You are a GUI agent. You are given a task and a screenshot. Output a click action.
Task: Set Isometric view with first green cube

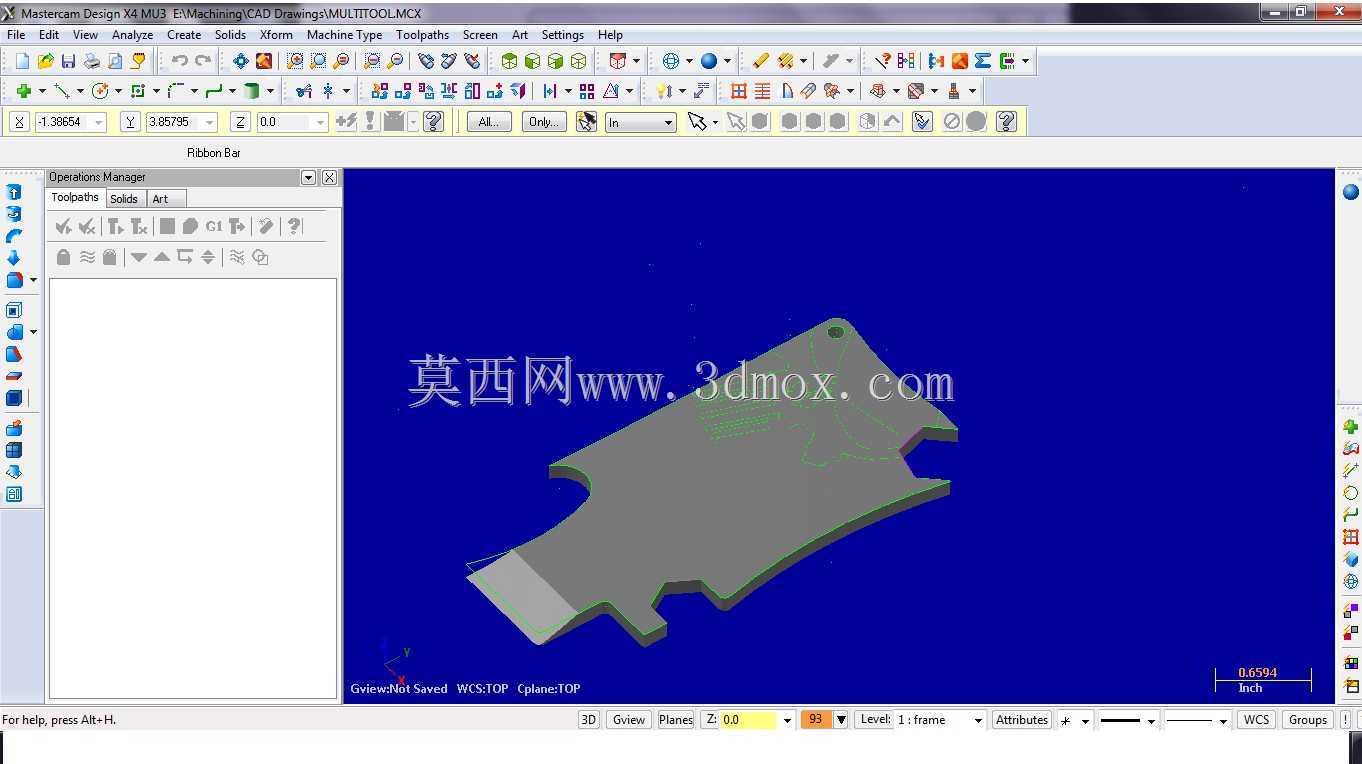click(x=509, y=61)
